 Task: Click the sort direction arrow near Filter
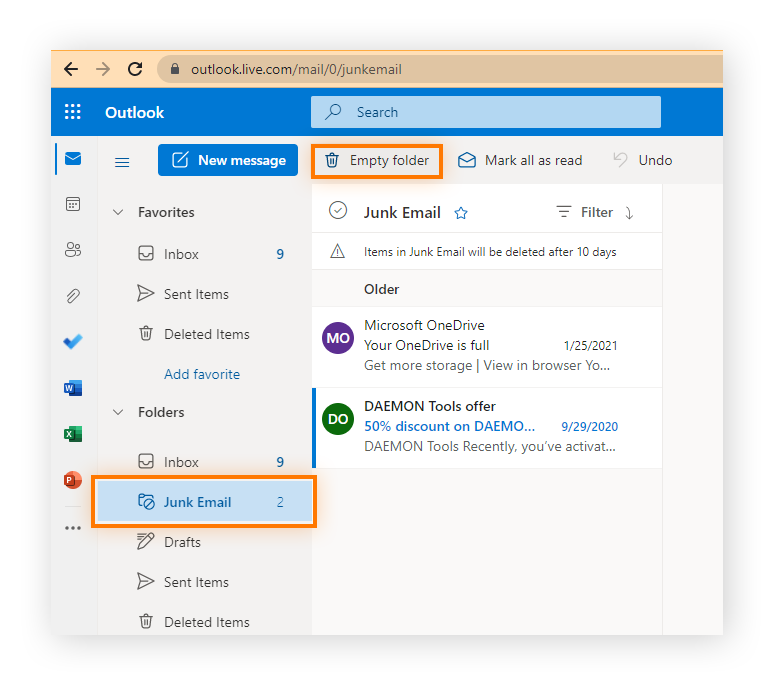click(629, 213)
